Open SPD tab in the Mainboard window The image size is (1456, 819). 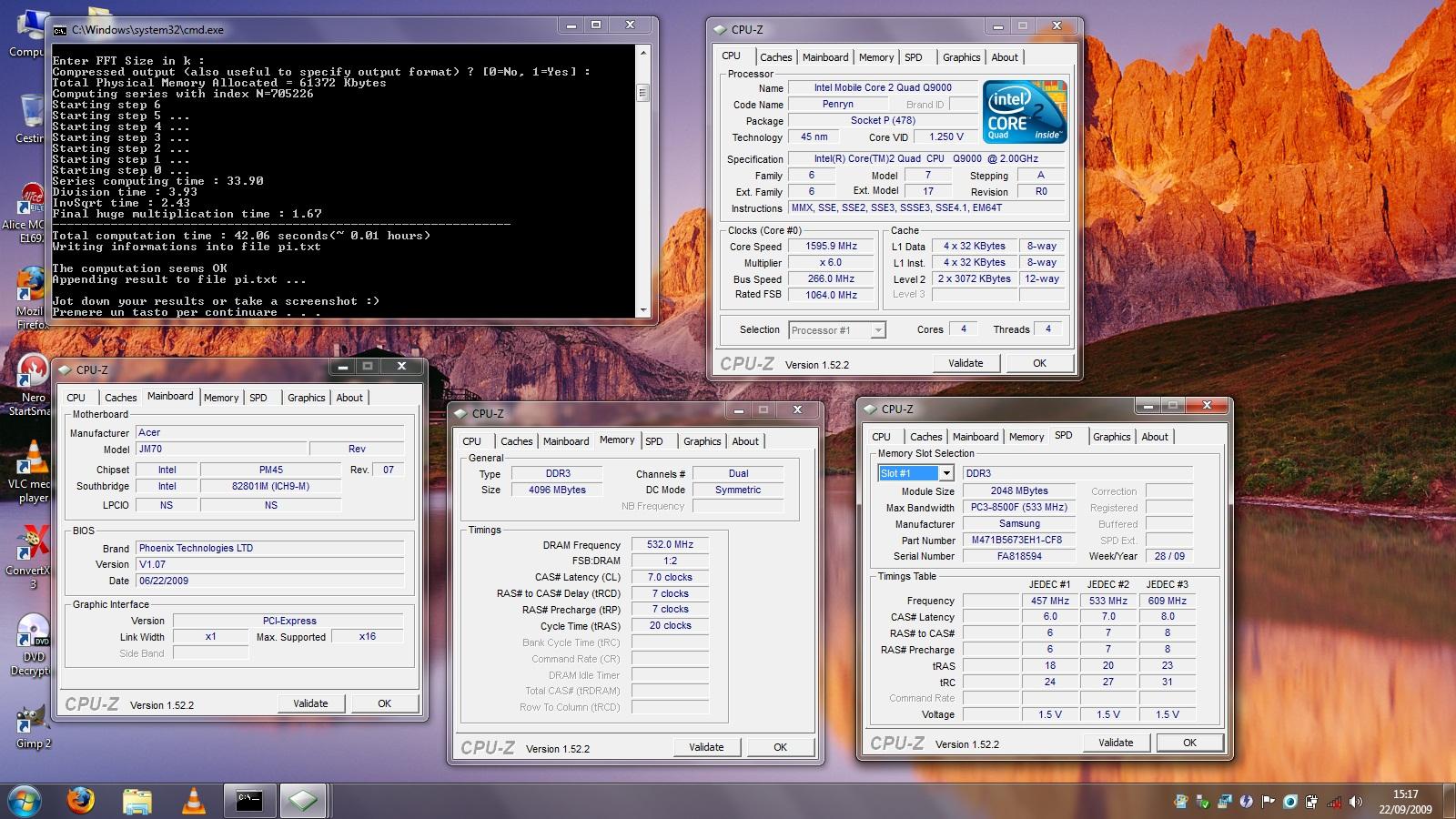click(x=258, y=398)
